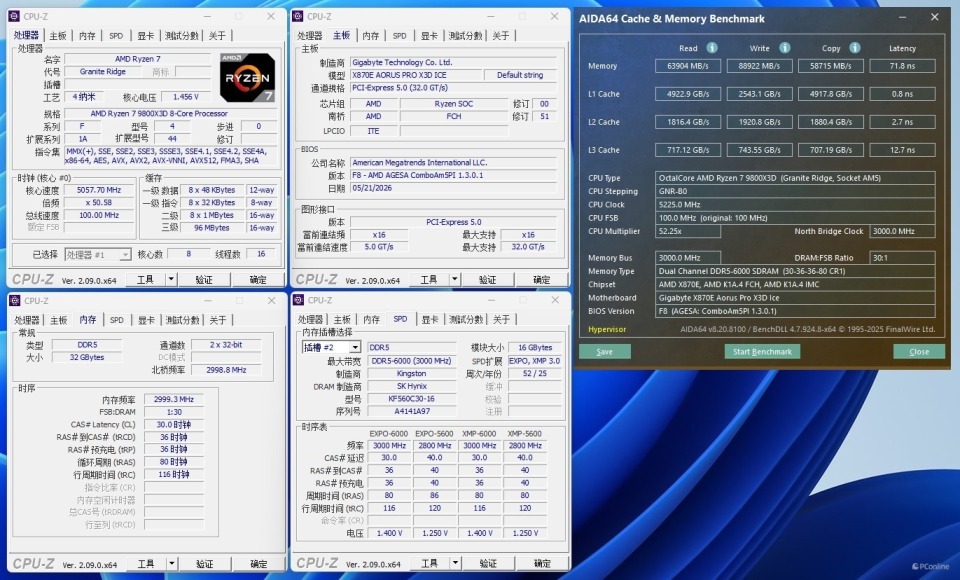
Task: Click the Read info icon in AIDA64
Action: coord(711,48)
